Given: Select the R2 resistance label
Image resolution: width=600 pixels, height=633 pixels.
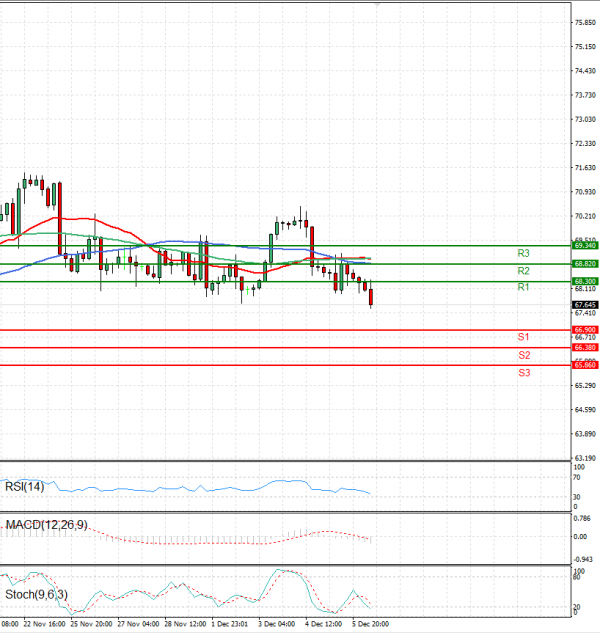Looking at the screenshot, I should coord(523,271).
